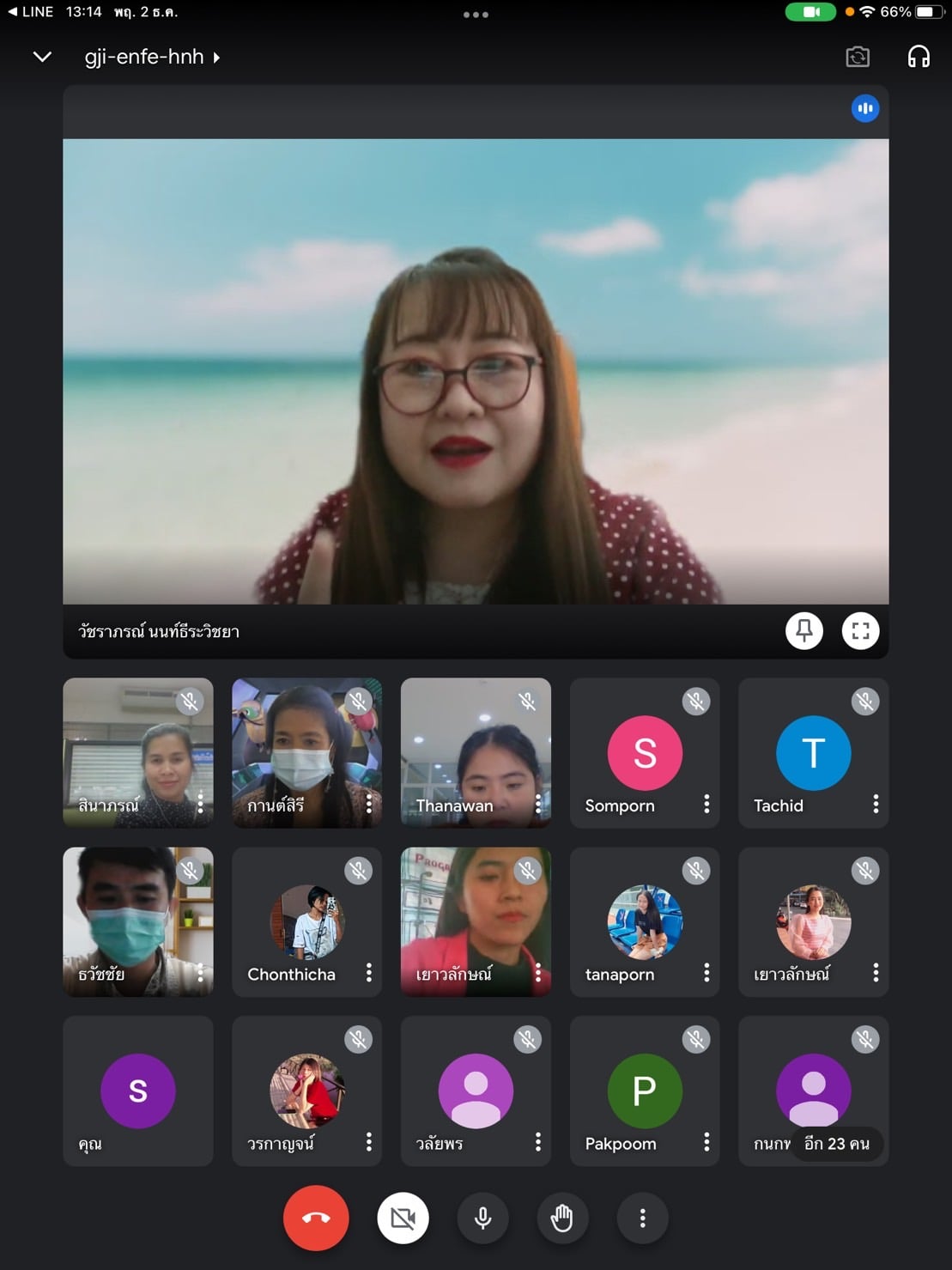Image resolution: width=952 pixels, height=1270 pixels.
Task: Switch camera using the flip camera icon
Action: (857, 57)
